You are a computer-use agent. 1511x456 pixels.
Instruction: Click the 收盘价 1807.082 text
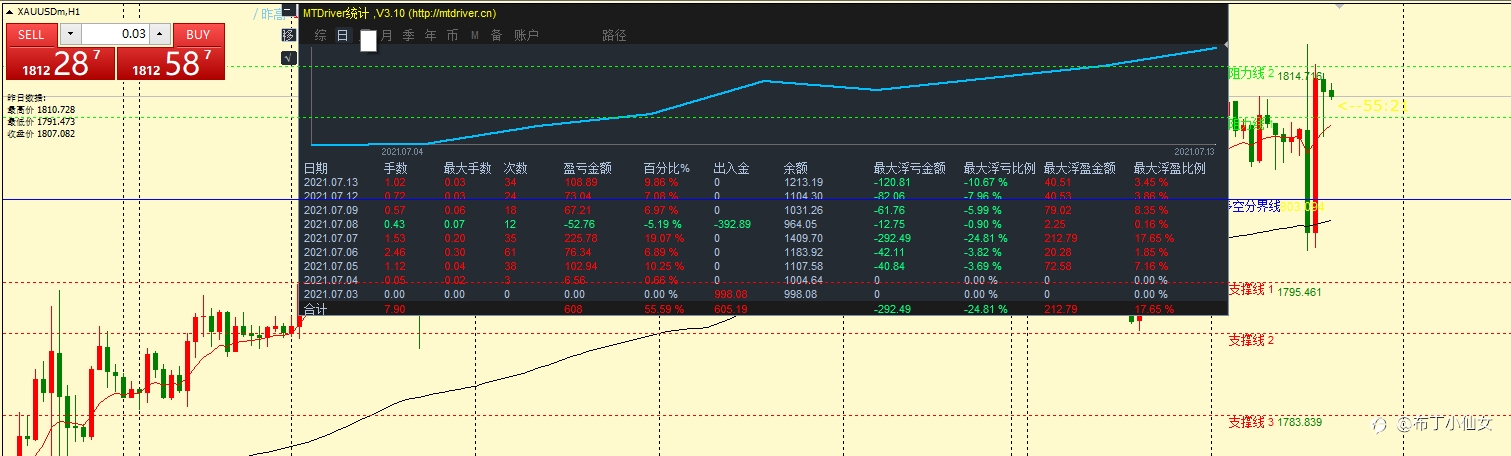pyautogui.click(x=41, y=133)
